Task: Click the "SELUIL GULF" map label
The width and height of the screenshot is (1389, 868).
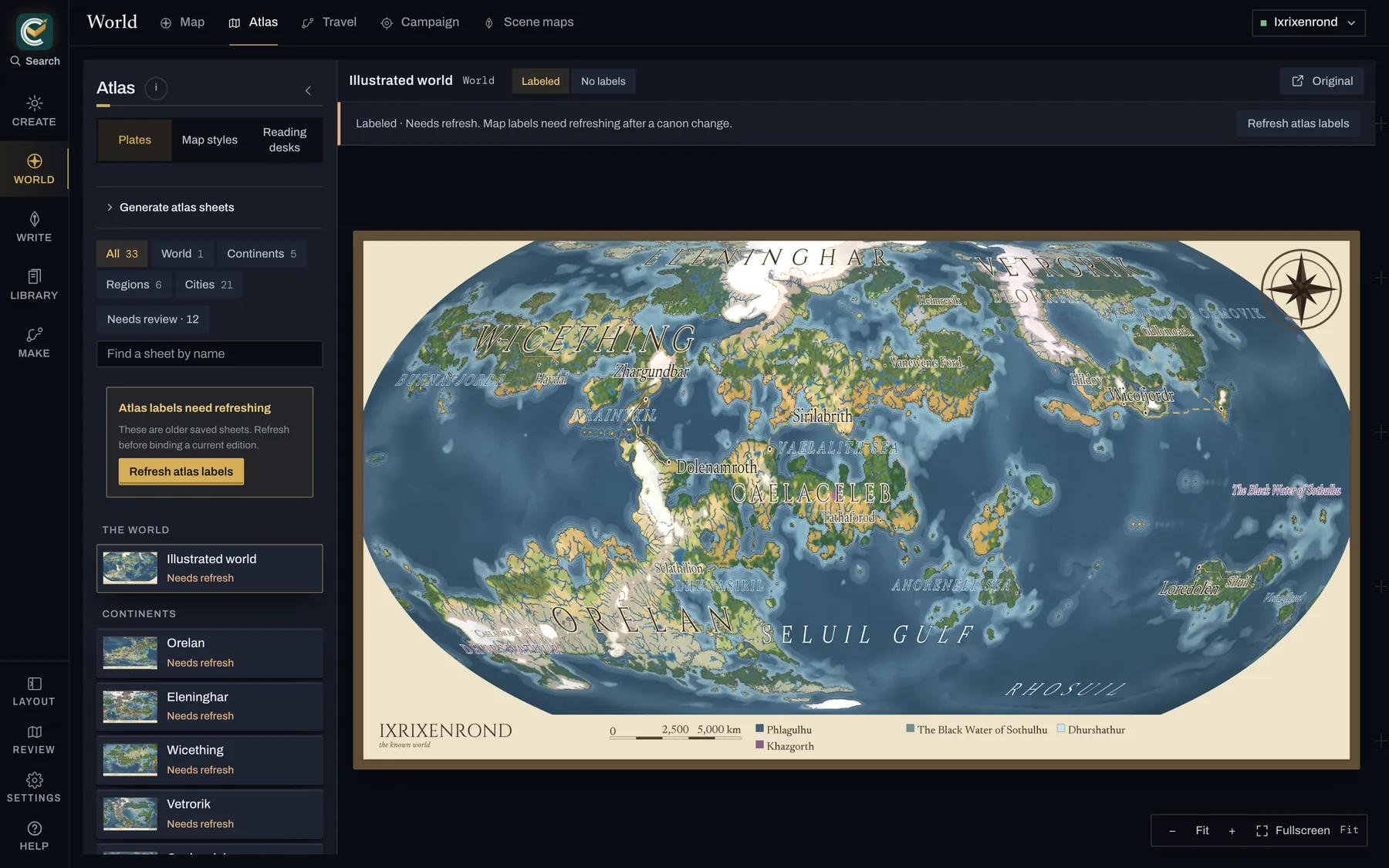Action: [867, 635]
